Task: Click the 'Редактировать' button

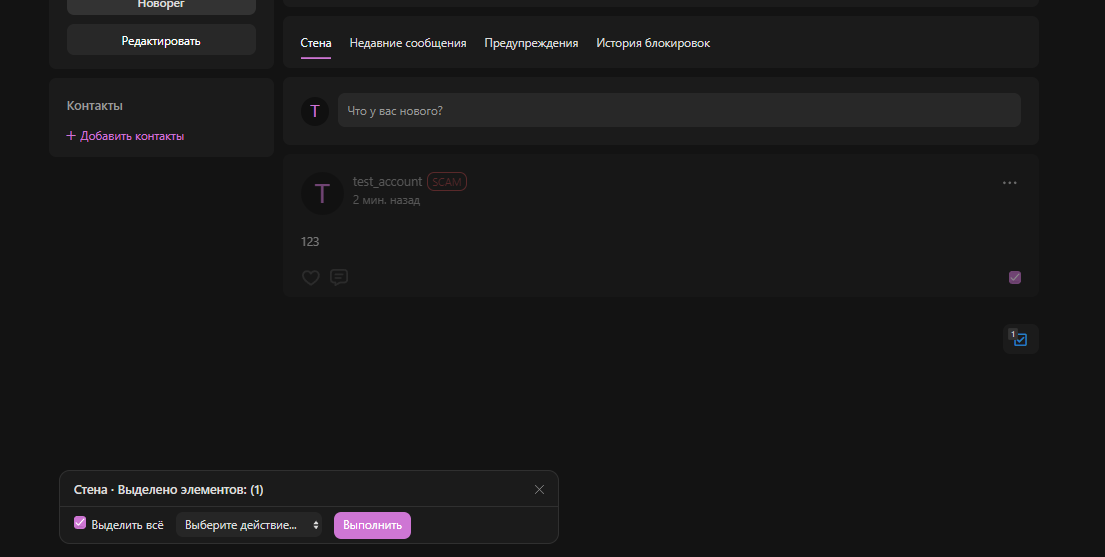Action: [x=161, y=40]
